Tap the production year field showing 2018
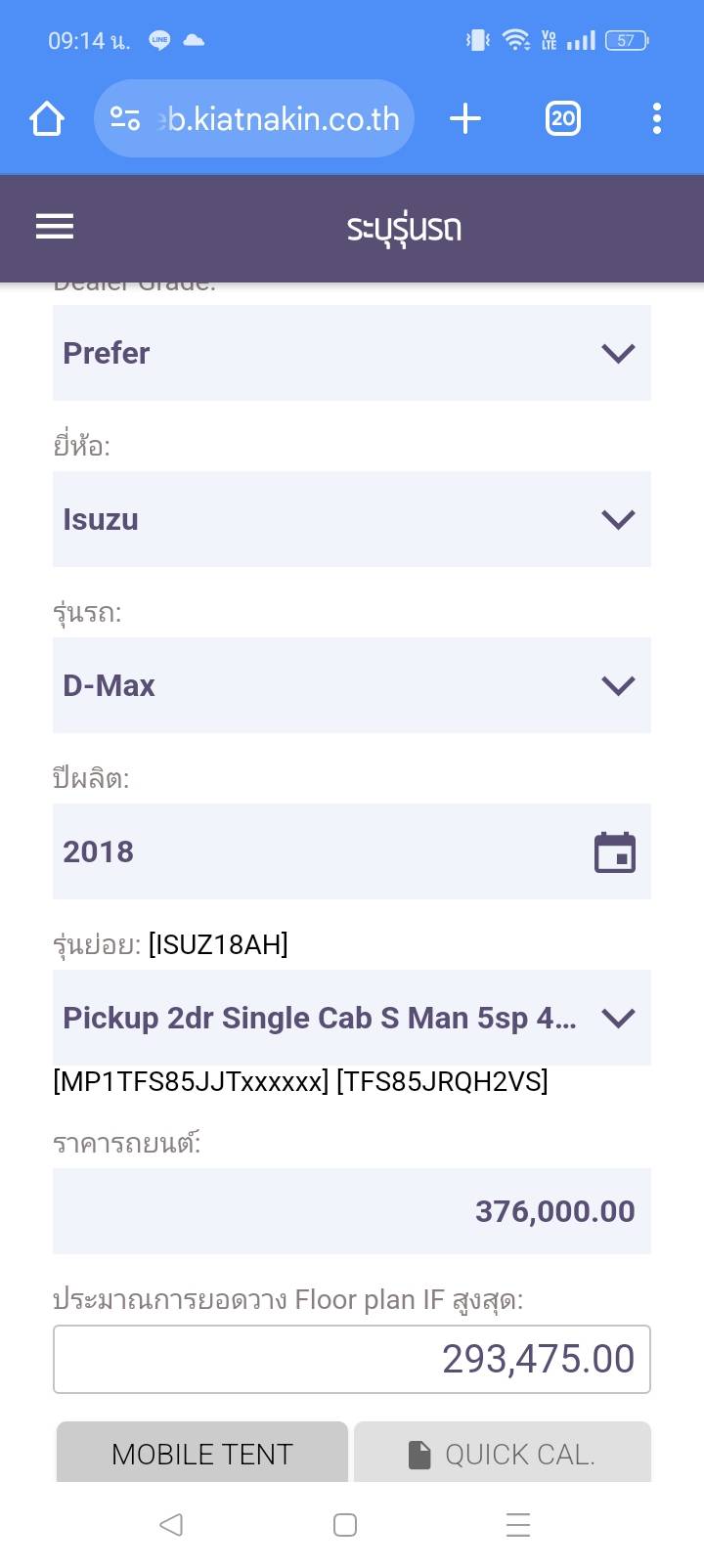 [x=313, y=851]
